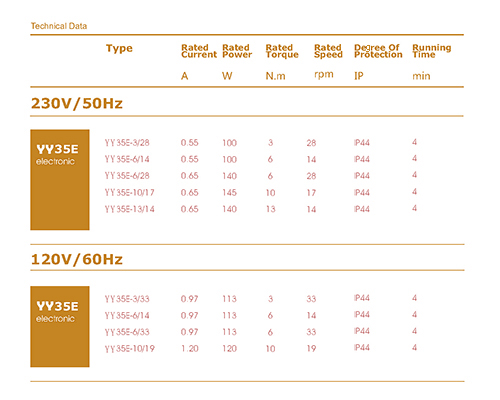Click 'IP' unit label under Degree Of Protection
The height and width of the screenshot is (400, 500).
click(359, 76)
